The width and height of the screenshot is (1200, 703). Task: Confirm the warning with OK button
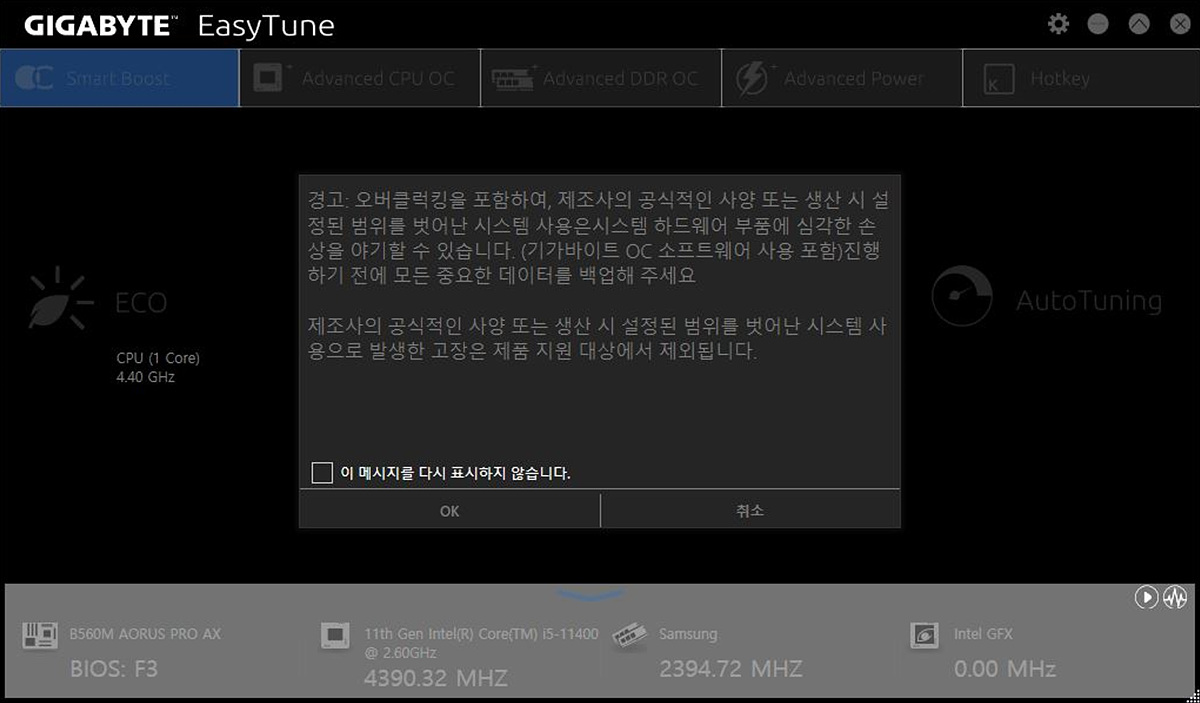click(x=449, y=511)
